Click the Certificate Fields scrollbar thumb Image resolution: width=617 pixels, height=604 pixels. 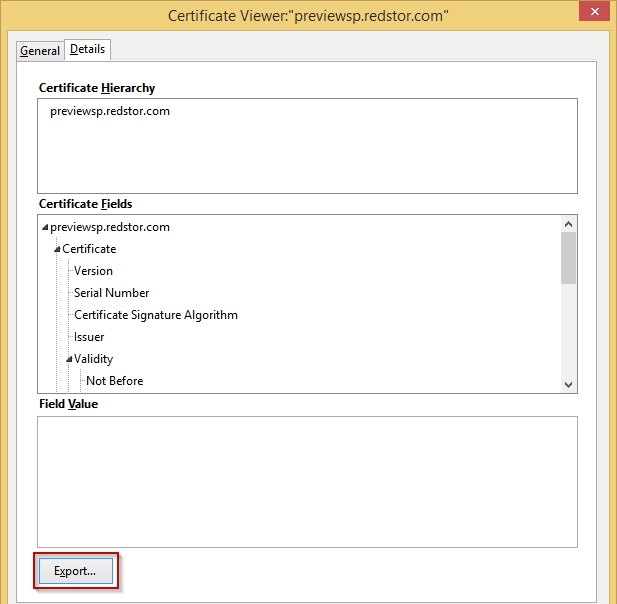pyautogui.click(x=568, y=258)
